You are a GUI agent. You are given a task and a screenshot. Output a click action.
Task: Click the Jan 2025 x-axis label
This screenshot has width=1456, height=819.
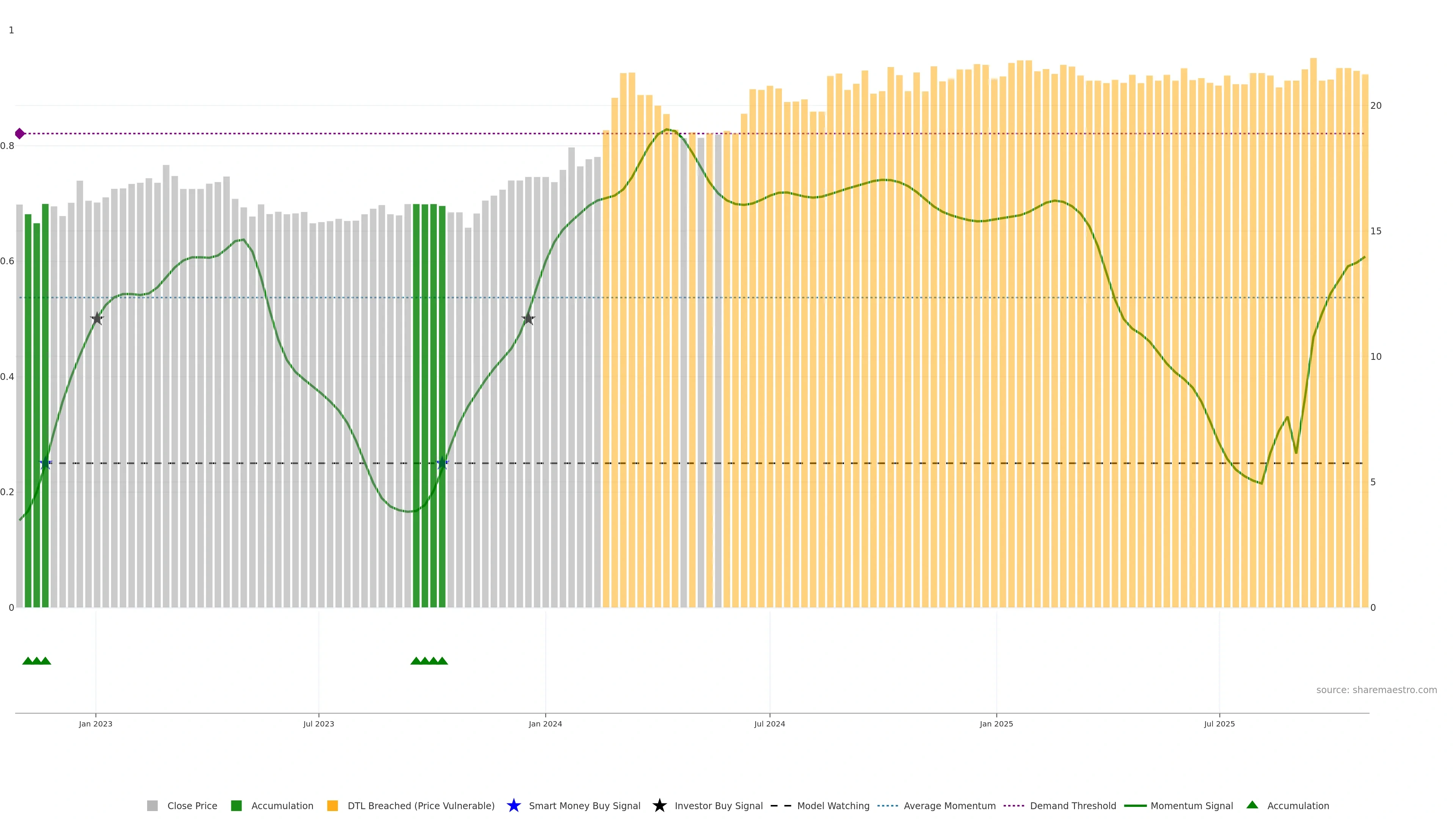pyautogui.click(x=996, y=724)
